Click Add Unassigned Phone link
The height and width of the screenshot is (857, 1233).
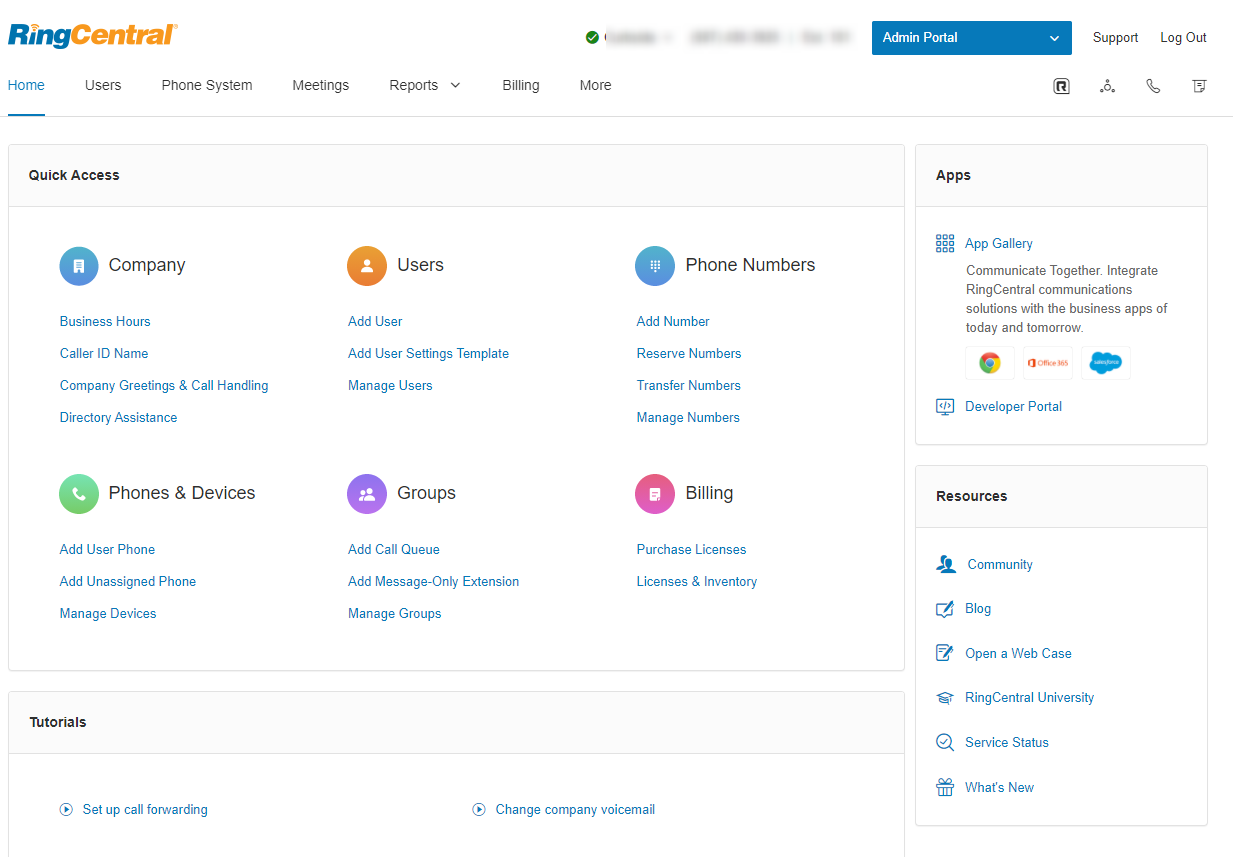(x=128, y=582)
